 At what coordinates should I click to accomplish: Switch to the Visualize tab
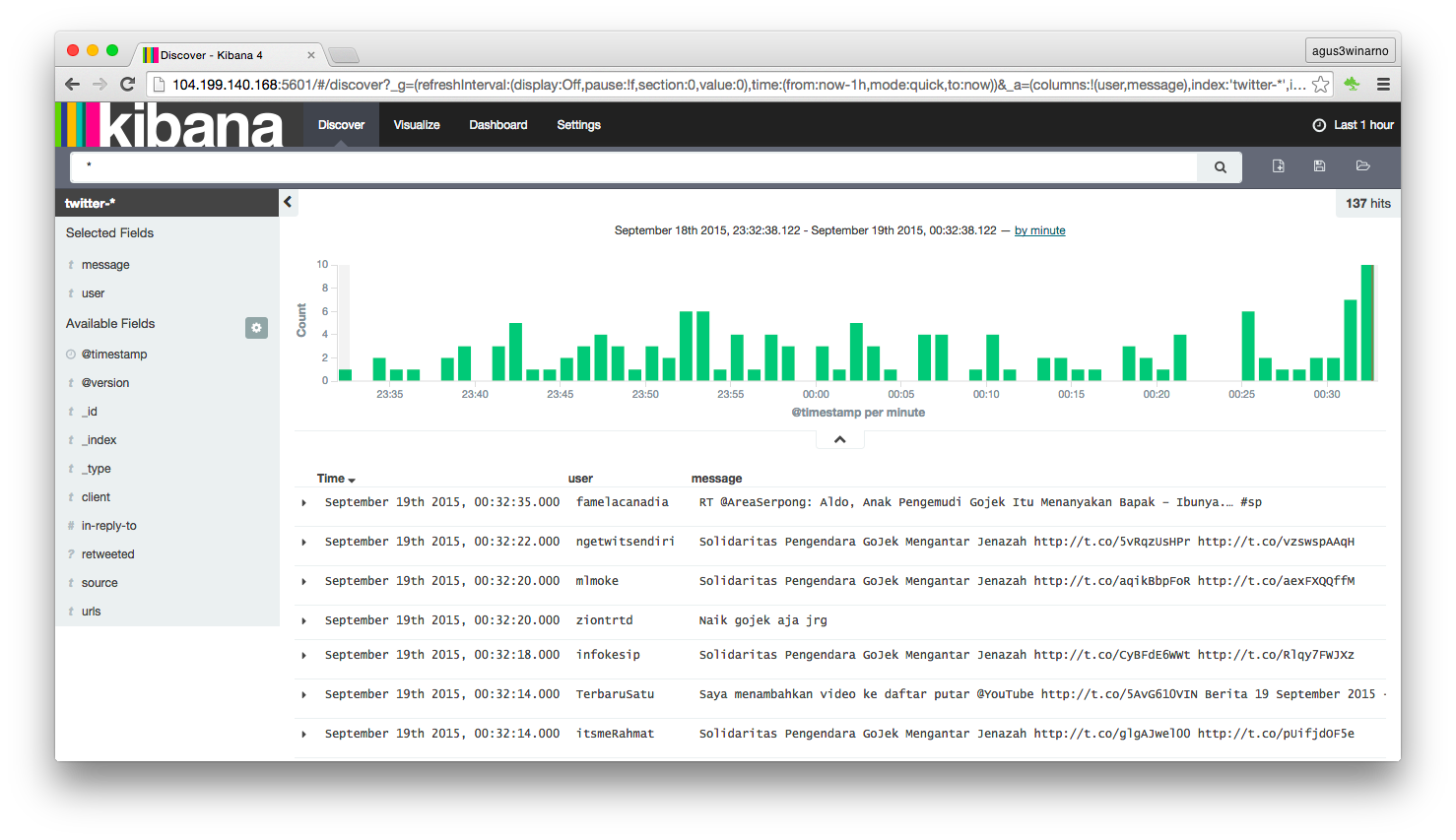click(417, 125)
